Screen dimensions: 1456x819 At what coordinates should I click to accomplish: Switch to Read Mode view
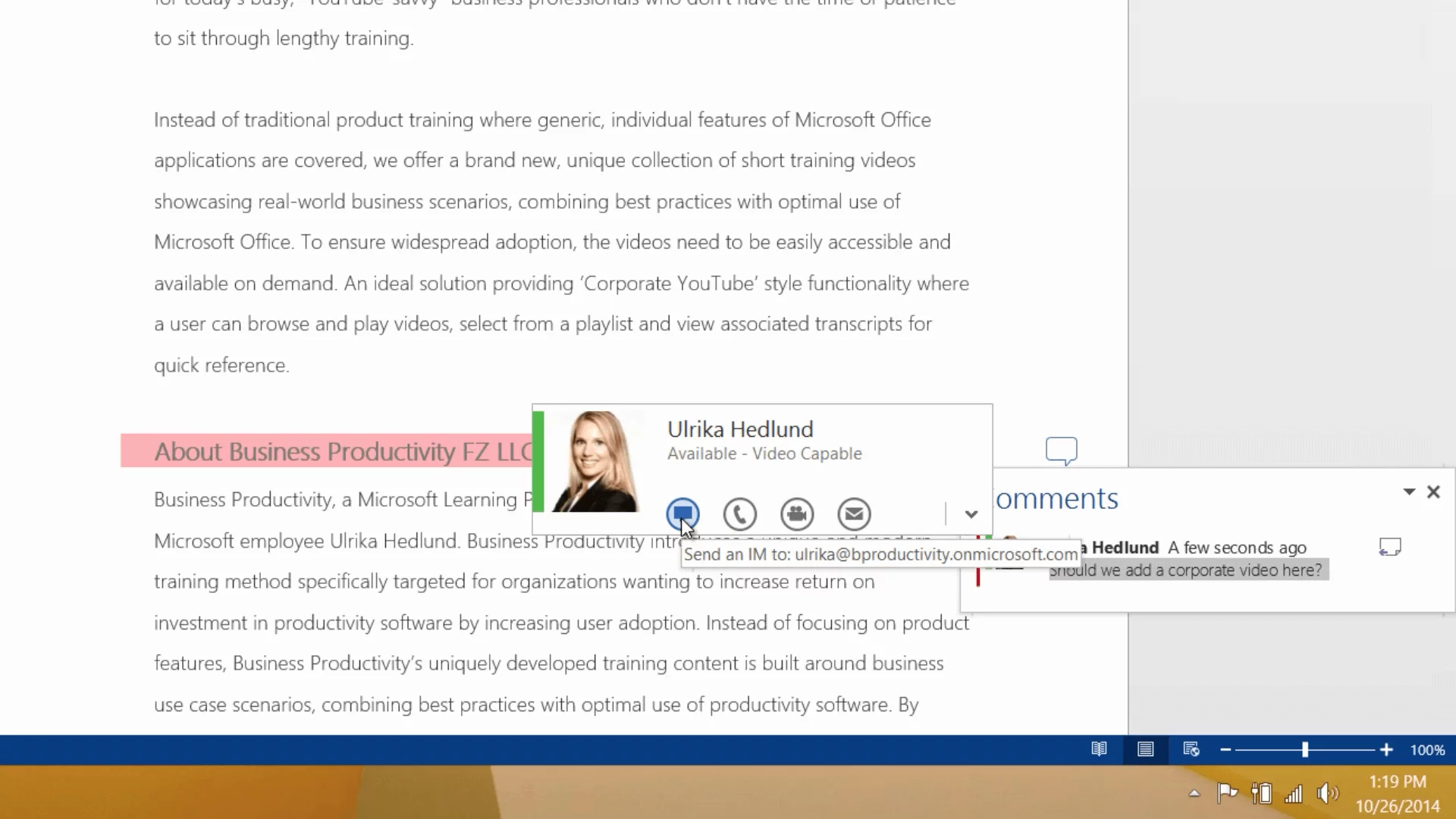(1099, 749)
